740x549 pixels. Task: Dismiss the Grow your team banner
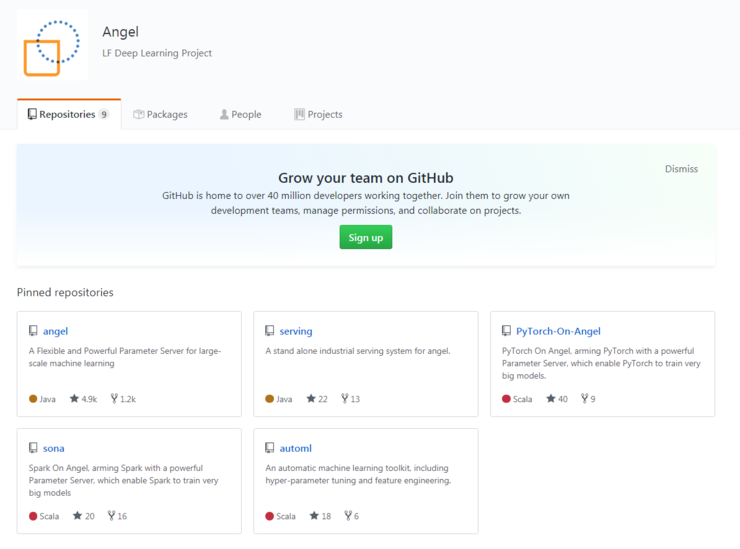pos(681,169)
